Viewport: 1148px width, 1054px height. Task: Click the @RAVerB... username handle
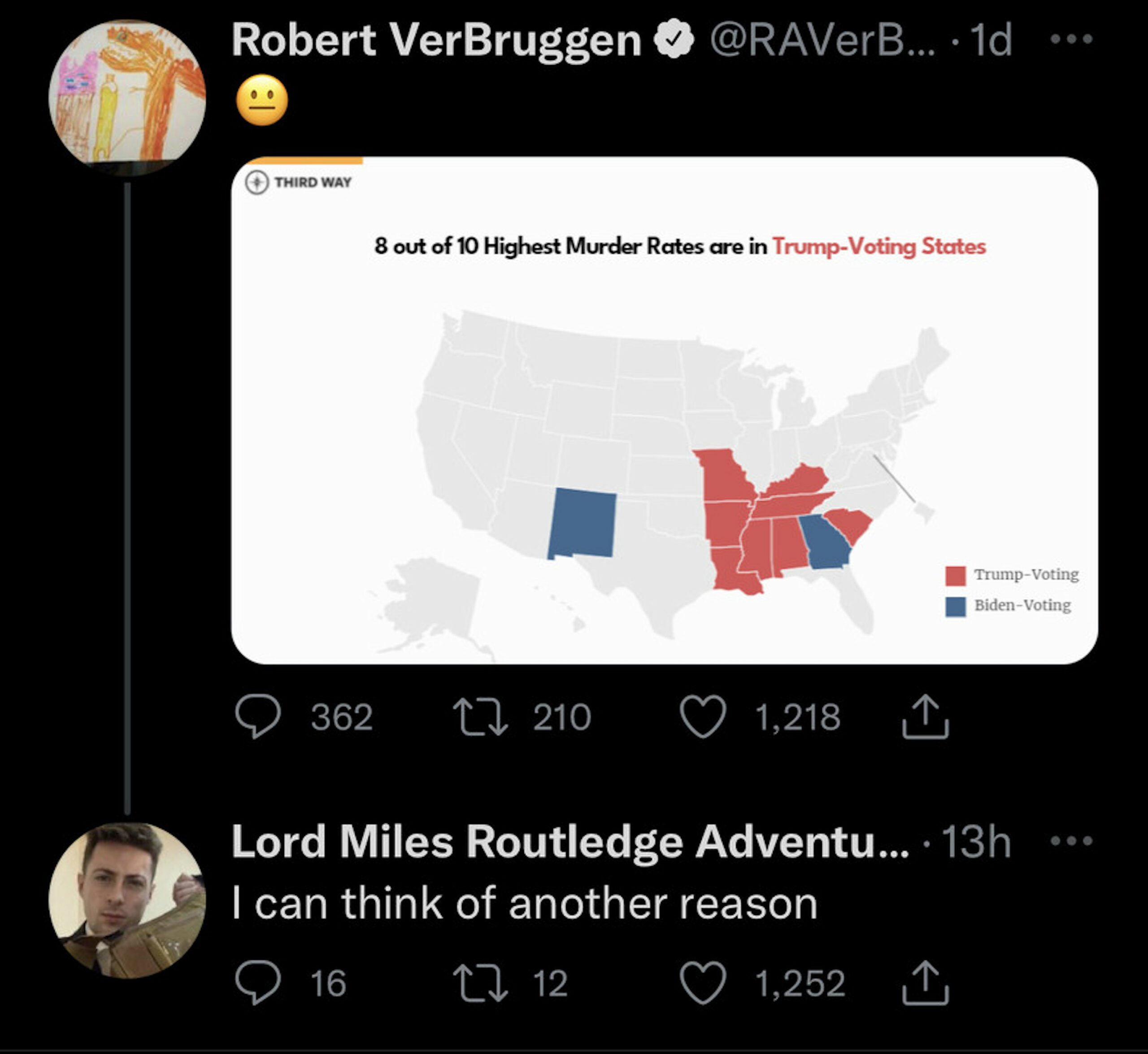point(822,40)
